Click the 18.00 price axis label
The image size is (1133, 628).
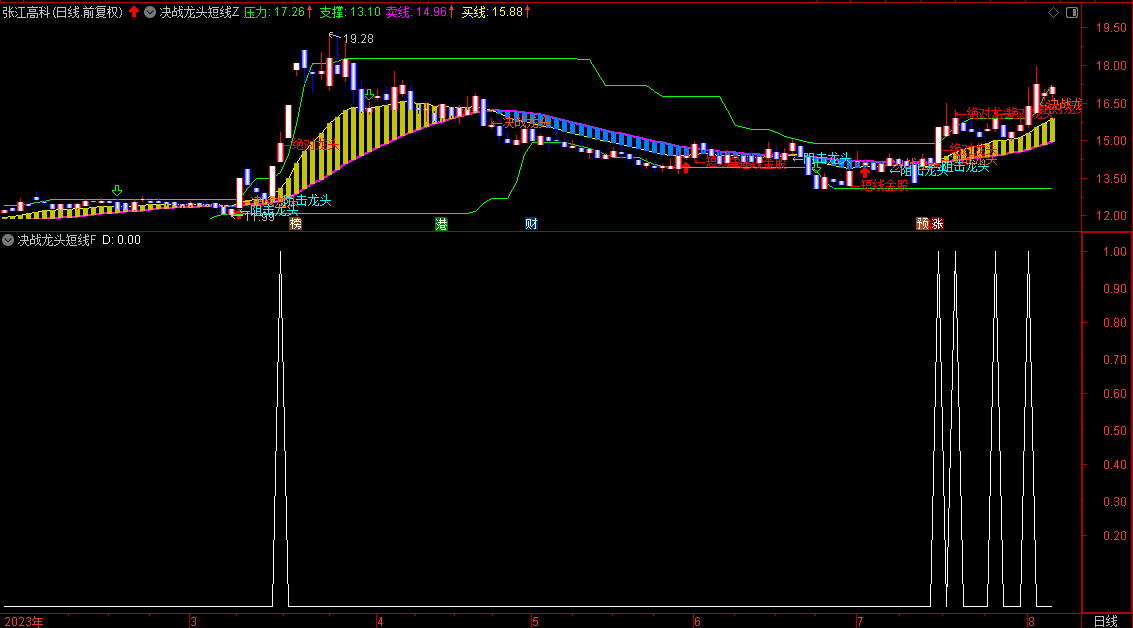(1111, 66)
